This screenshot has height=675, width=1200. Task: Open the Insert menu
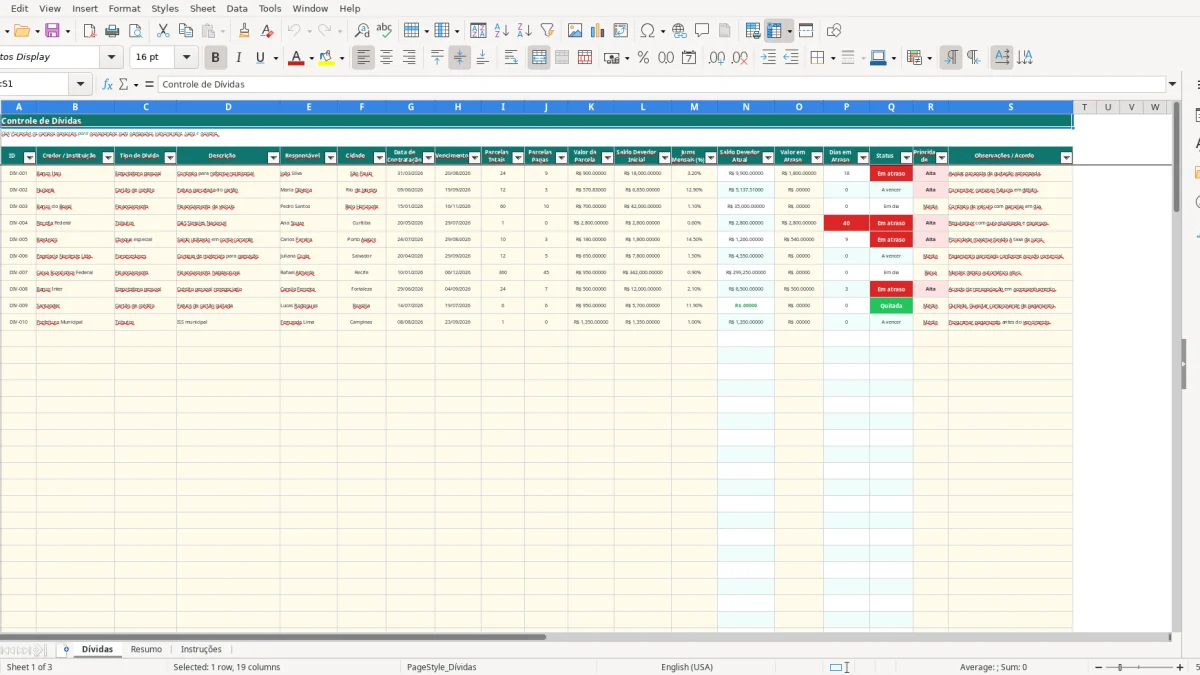pos(85,8)
